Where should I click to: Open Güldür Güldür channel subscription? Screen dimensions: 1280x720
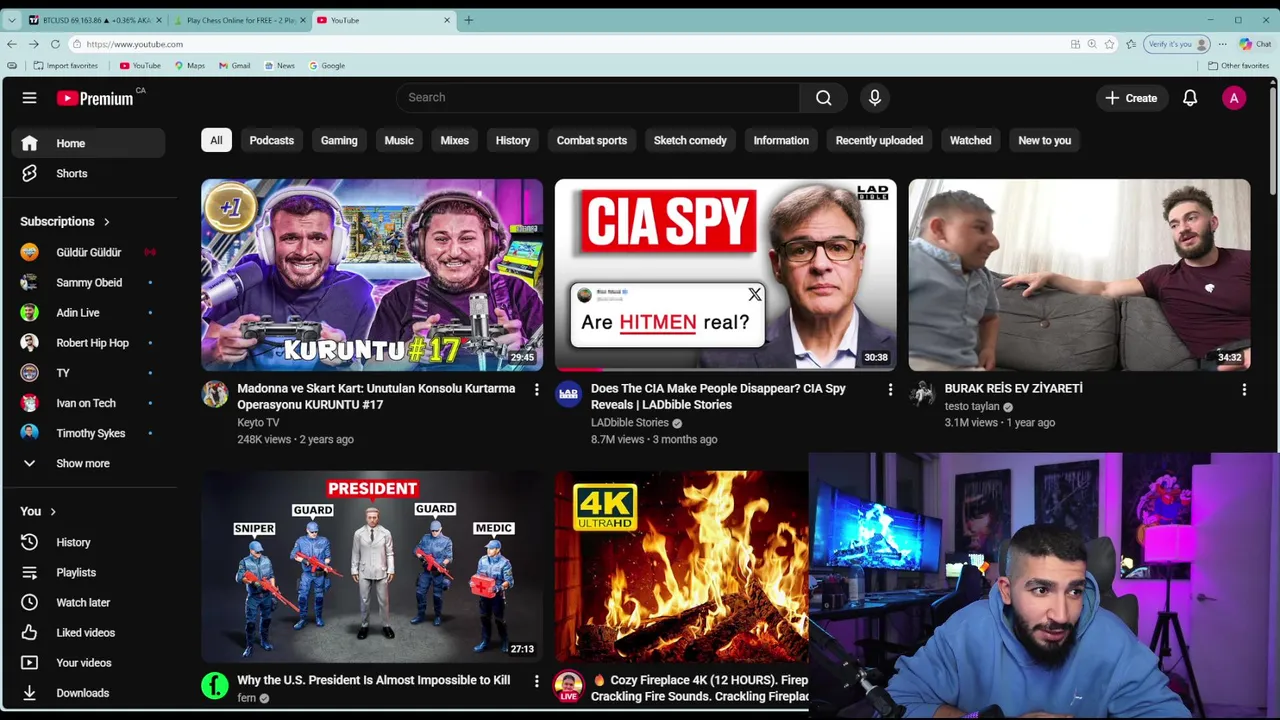tap(89, 252)
